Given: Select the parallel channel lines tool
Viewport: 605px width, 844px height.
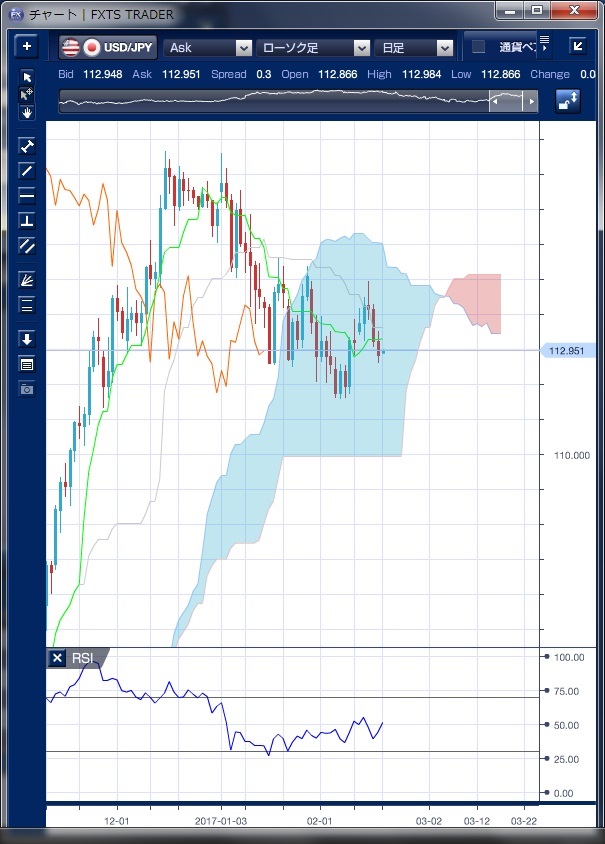Looking at the screenshot, I should tap(27, 245).
